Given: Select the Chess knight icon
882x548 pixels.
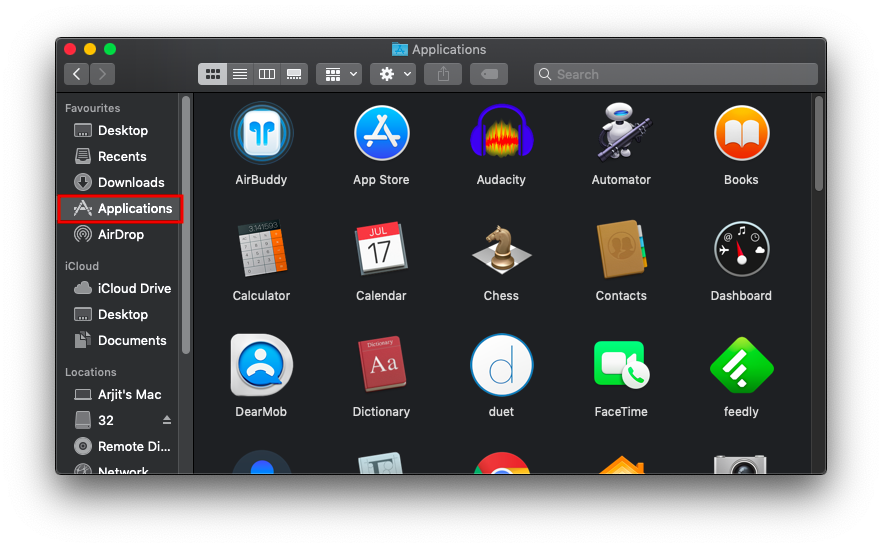Looking at the screenshot, I should coord(501,249).
